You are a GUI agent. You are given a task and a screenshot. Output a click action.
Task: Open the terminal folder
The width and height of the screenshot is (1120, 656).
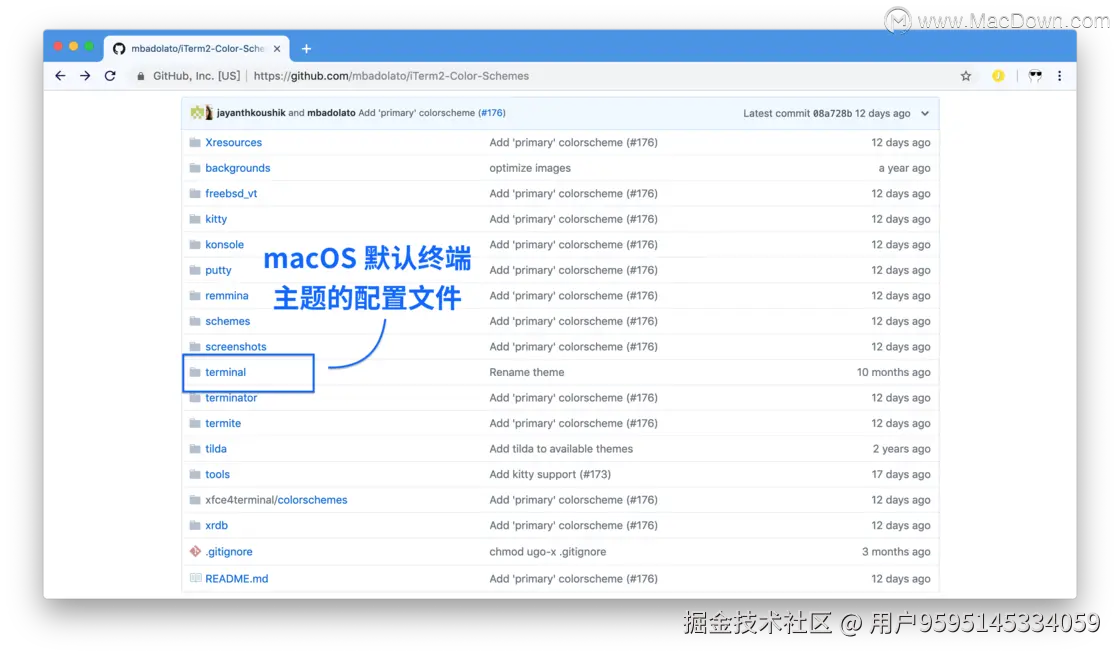225,372
